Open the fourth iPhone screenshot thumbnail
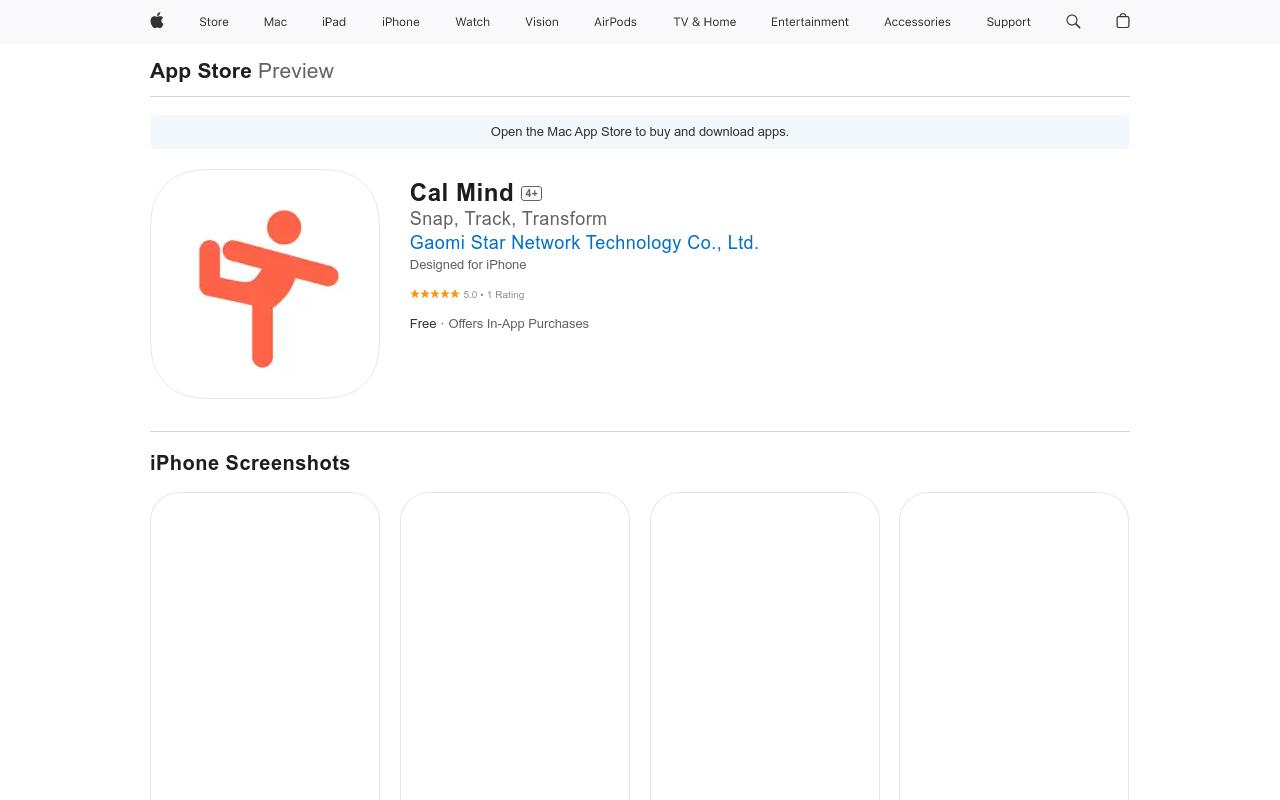This screenshot has width=1280, height=800. point(1014,646)
